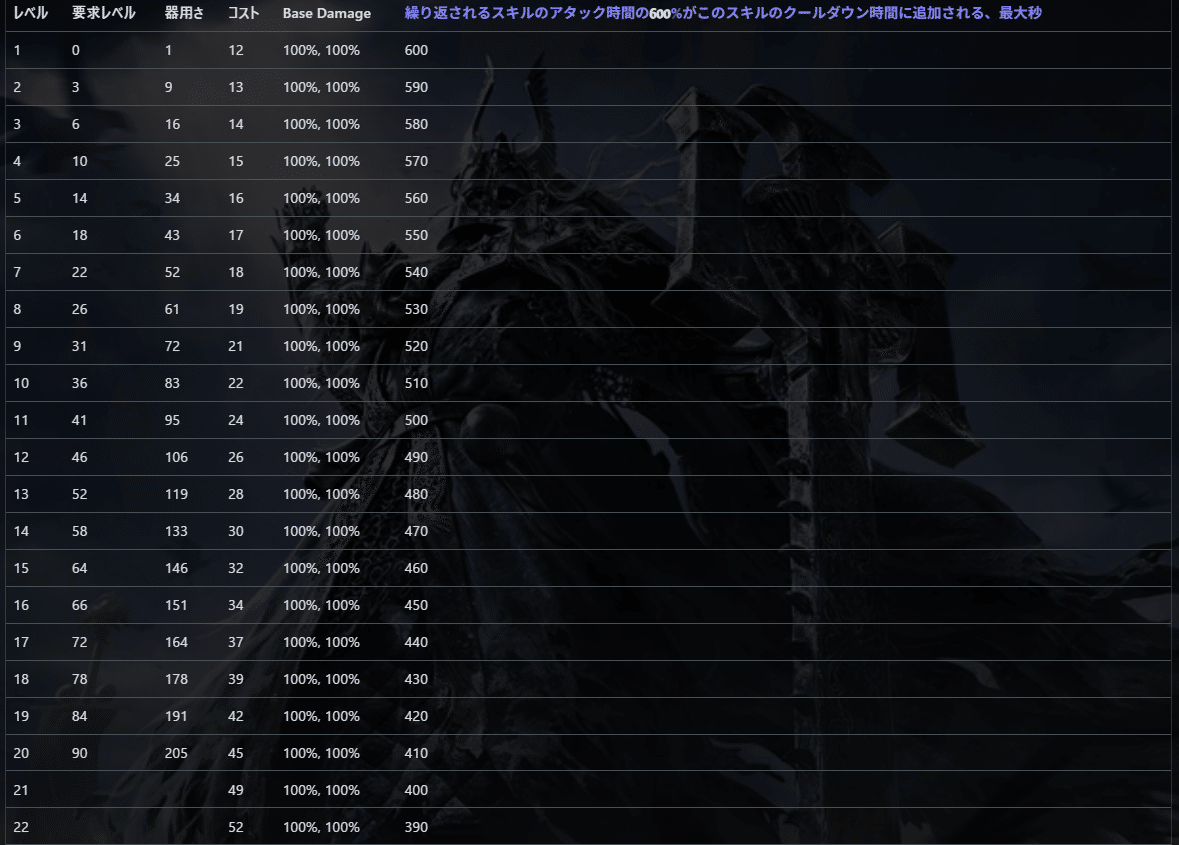Click requirement level 90 in the level 20 row

tap(79, 753)
